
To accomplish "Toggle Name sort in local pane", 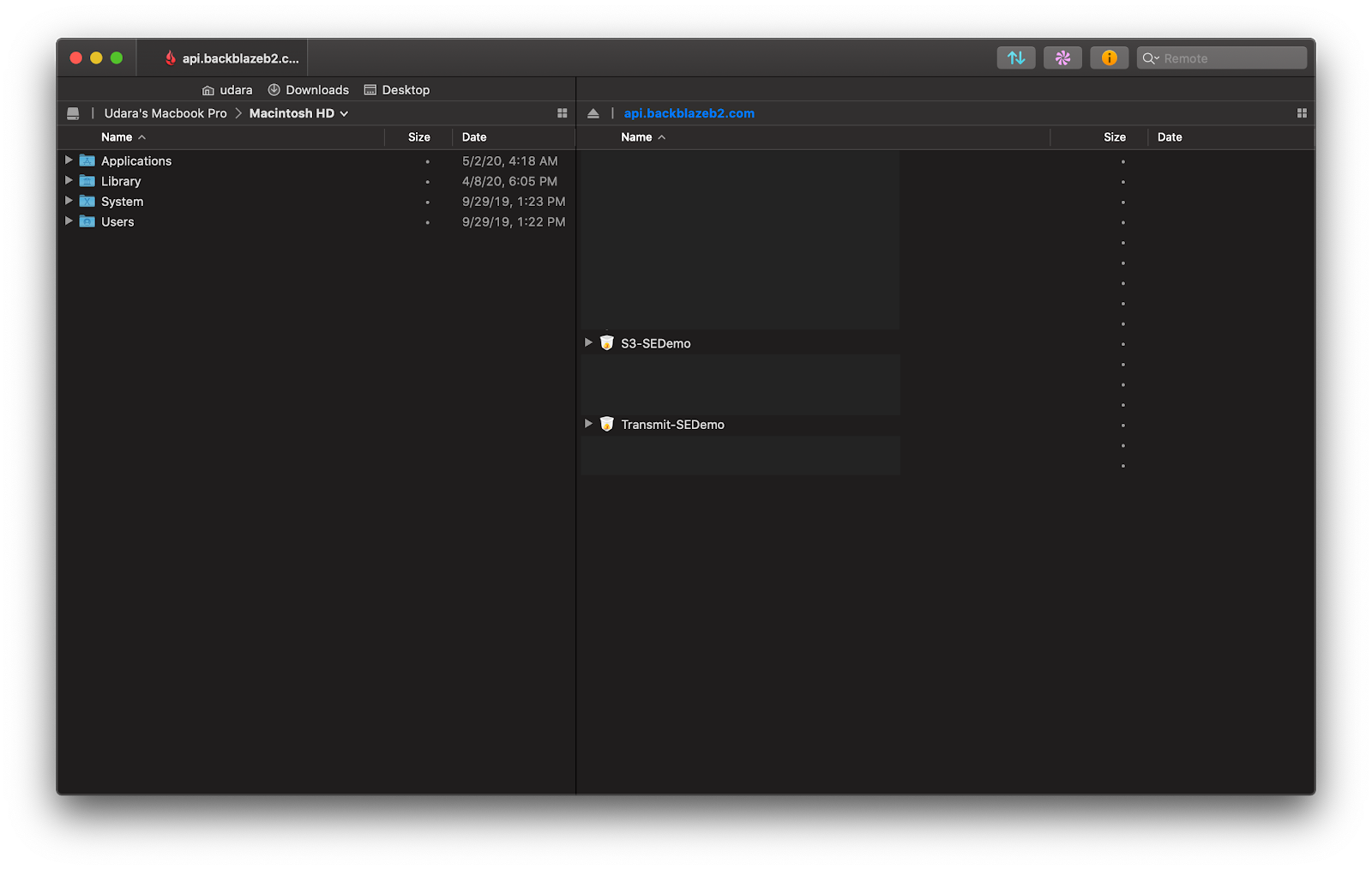I will (x=123, y=137).
